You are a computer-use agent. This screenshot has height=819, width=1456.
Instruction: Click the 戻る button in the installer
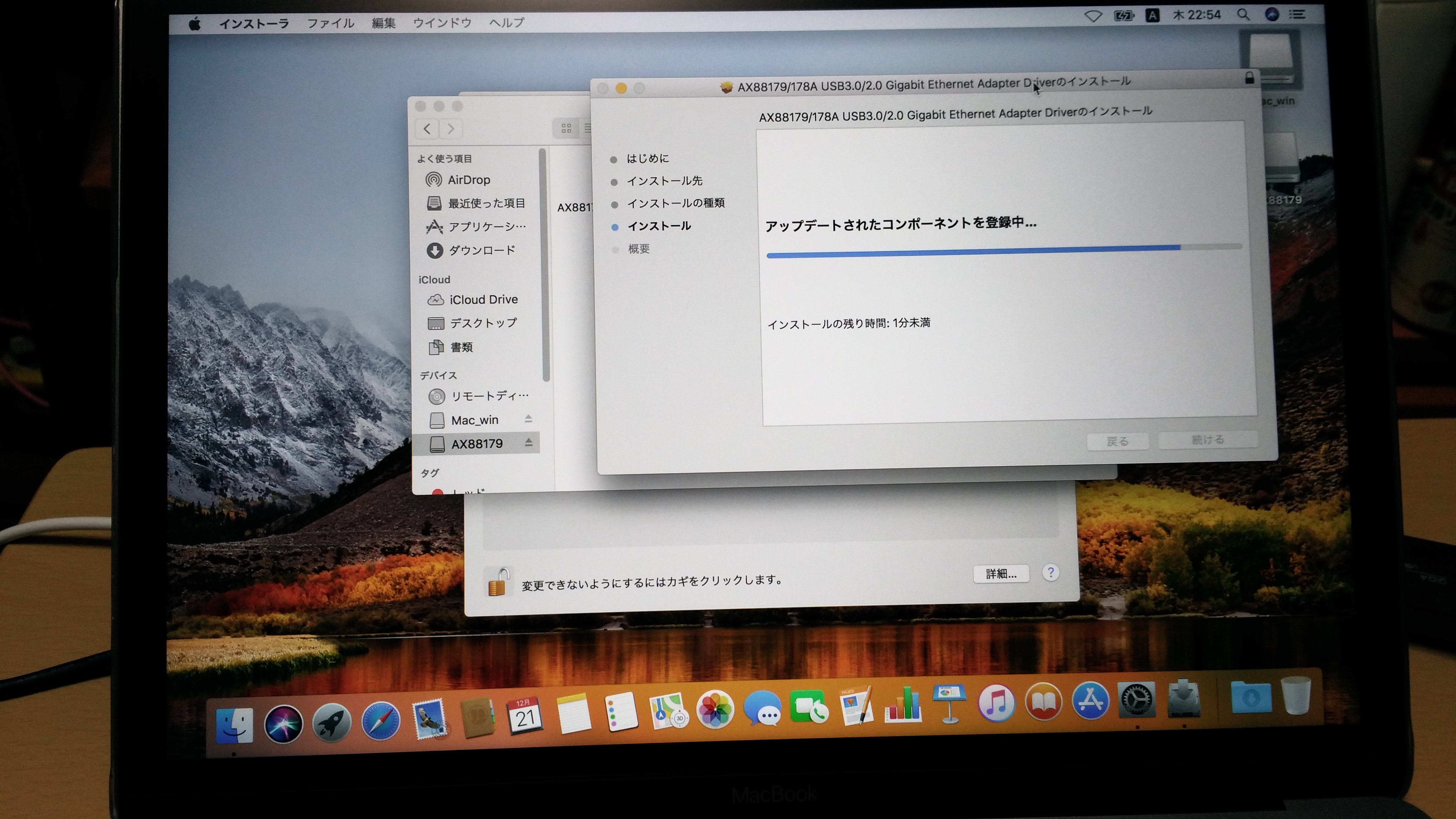(x=1117, y=441)
